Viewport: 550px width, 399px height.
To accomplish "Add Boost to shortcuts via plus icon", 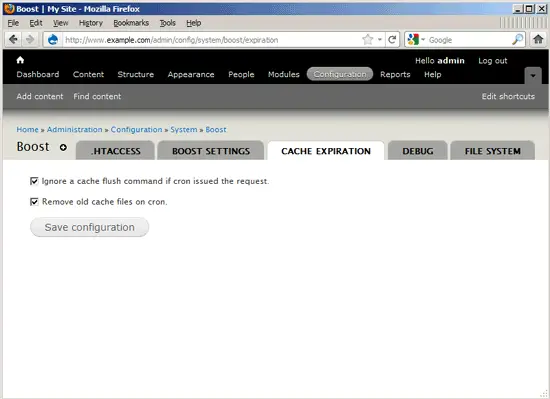I will (x=63, y=147).
